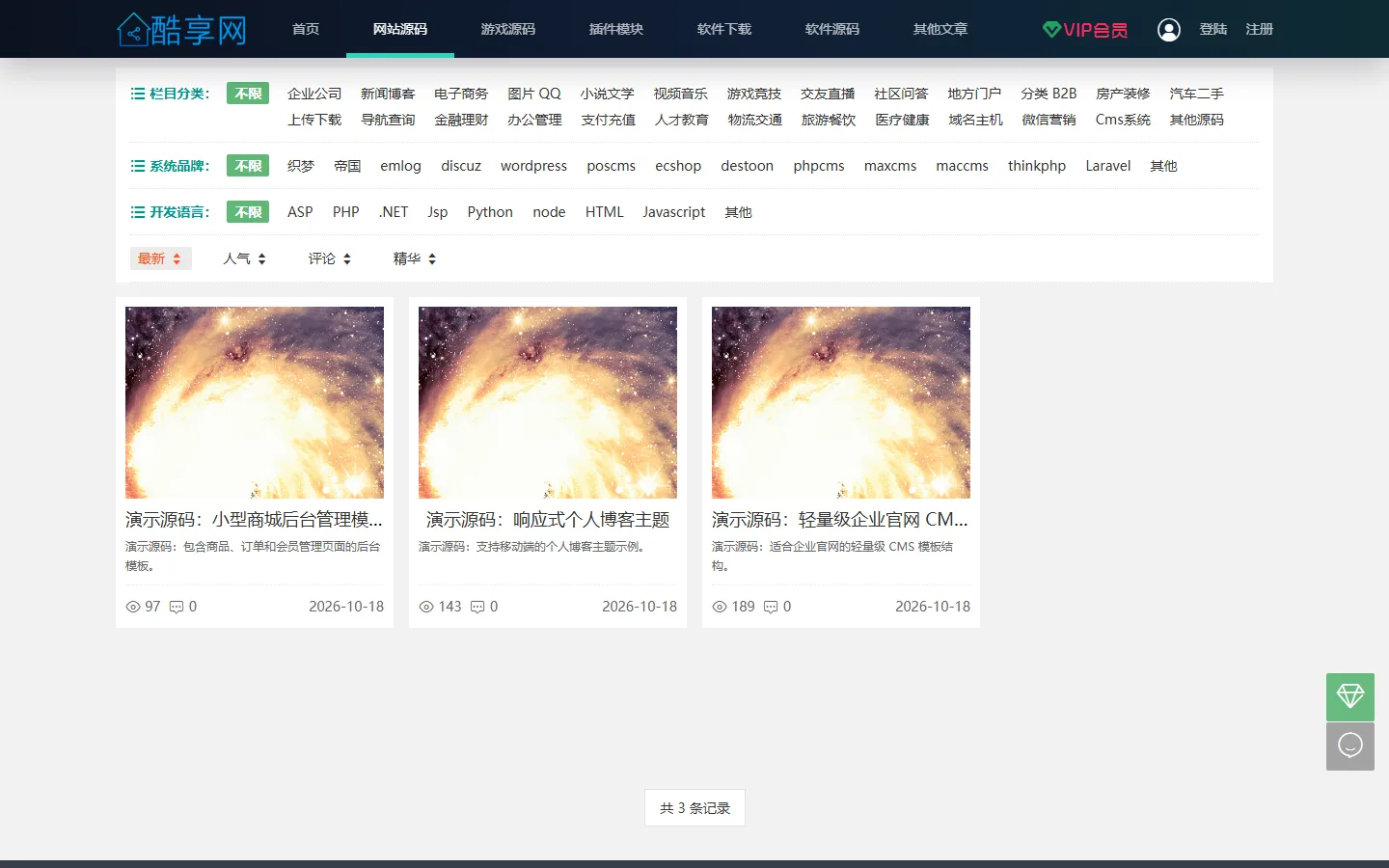Click the VIP会员 diamond link

[x=1085, y=30]
